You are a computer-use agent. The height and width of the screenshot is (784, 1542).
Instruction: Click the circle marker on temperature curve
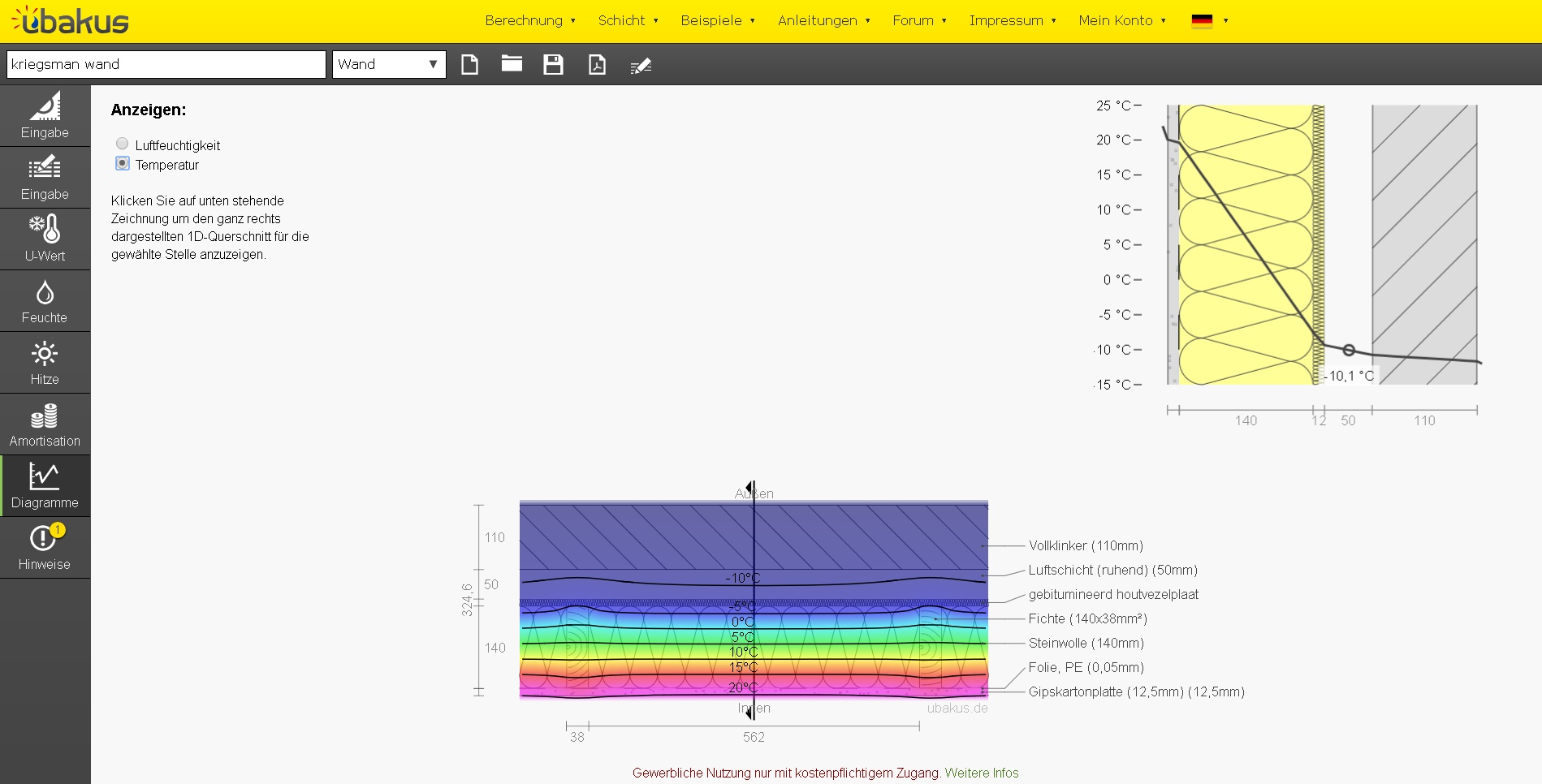[1349, 350]
